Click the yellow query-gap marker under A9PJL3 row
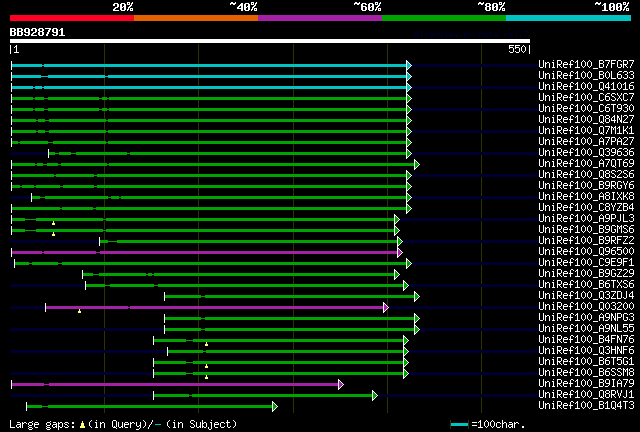 (53, 223)
